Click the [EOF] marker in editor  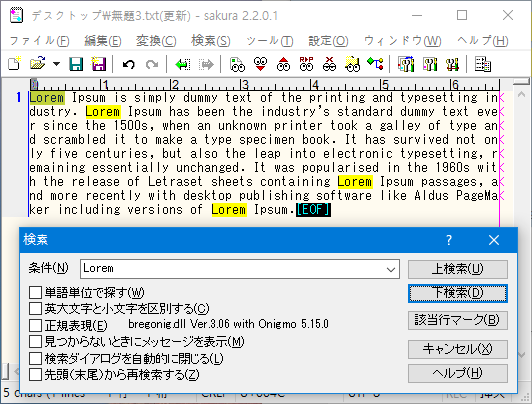[x=313, y=210]
